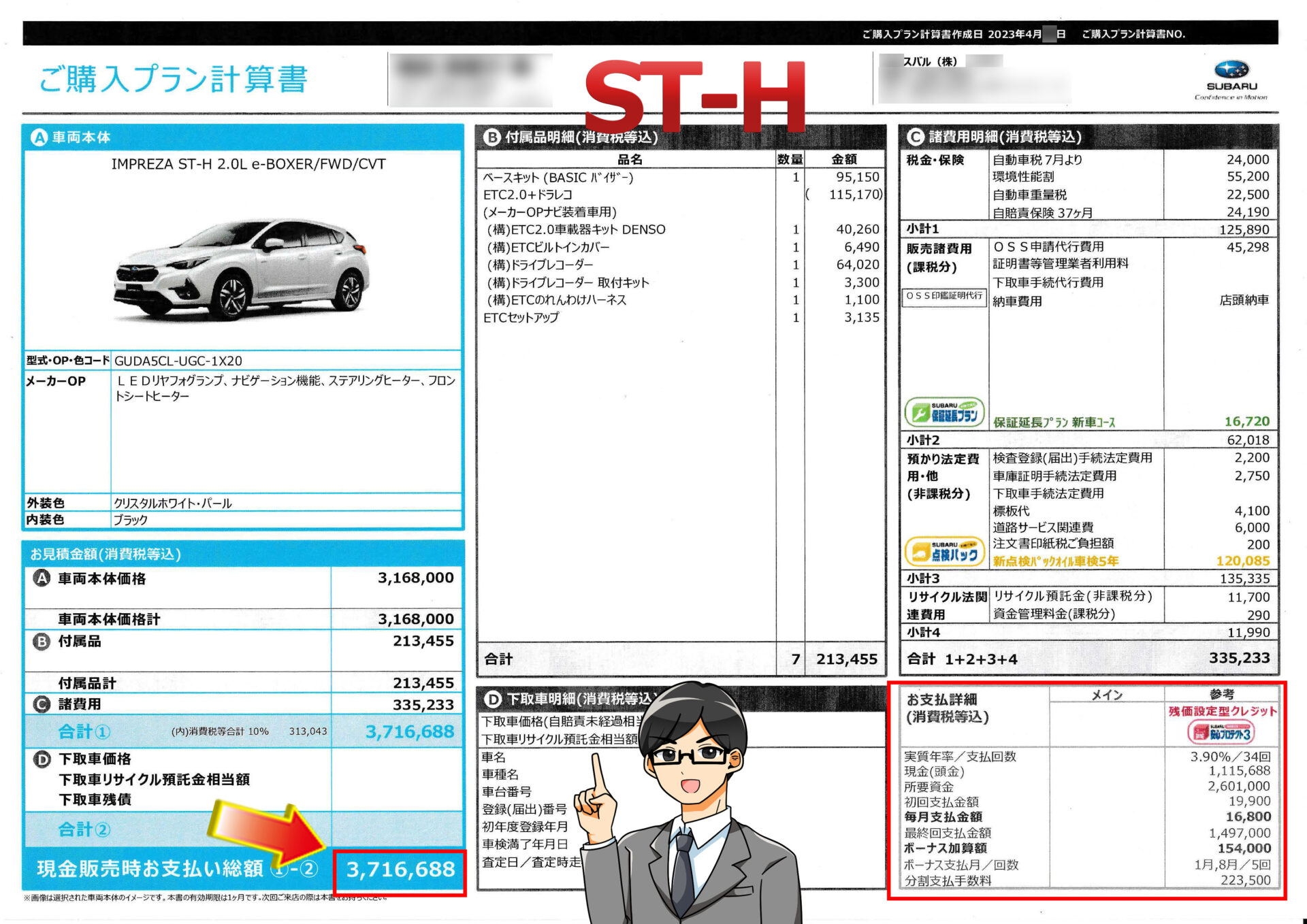This screenshot has height=924, width=1307.
Task: Click the 実質年率 value 3.90%/34回
Action: (1230, 757)
